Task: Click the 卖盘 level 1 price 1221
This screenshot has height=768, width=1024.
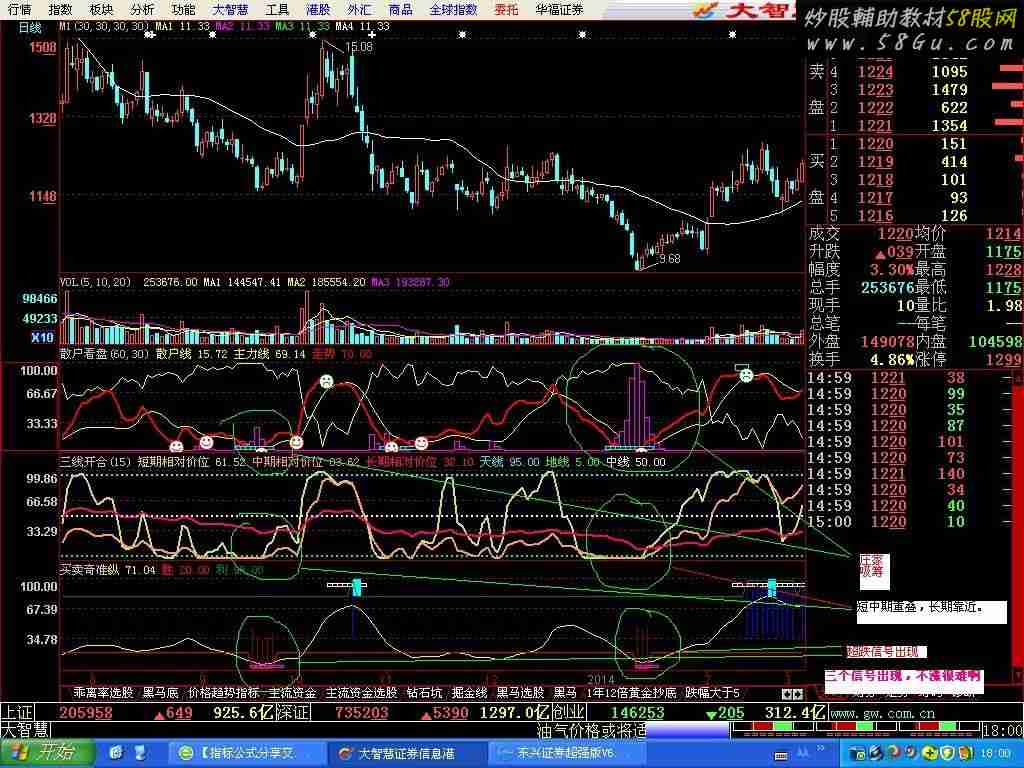Action: click(x=875, y=125)
